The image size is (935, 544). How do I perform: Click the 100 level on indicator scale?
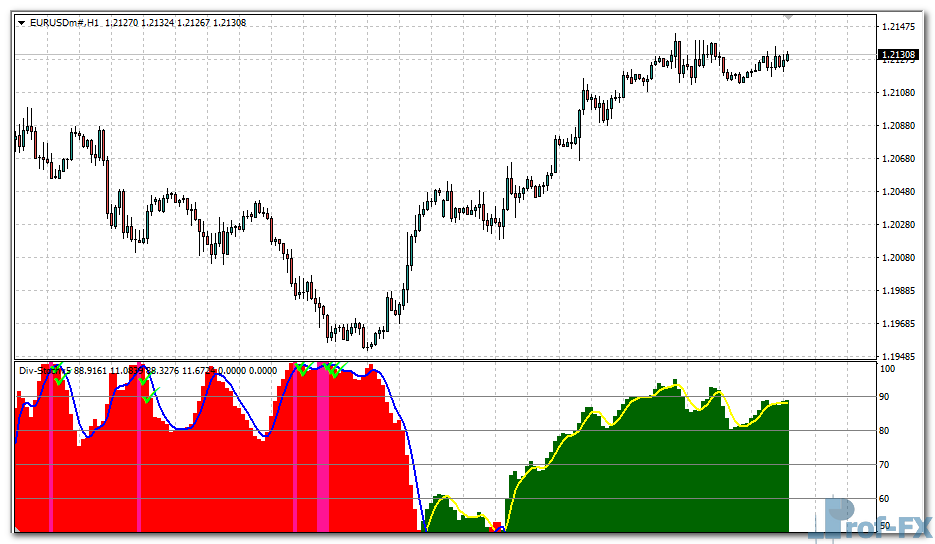(x=885, y=368)
